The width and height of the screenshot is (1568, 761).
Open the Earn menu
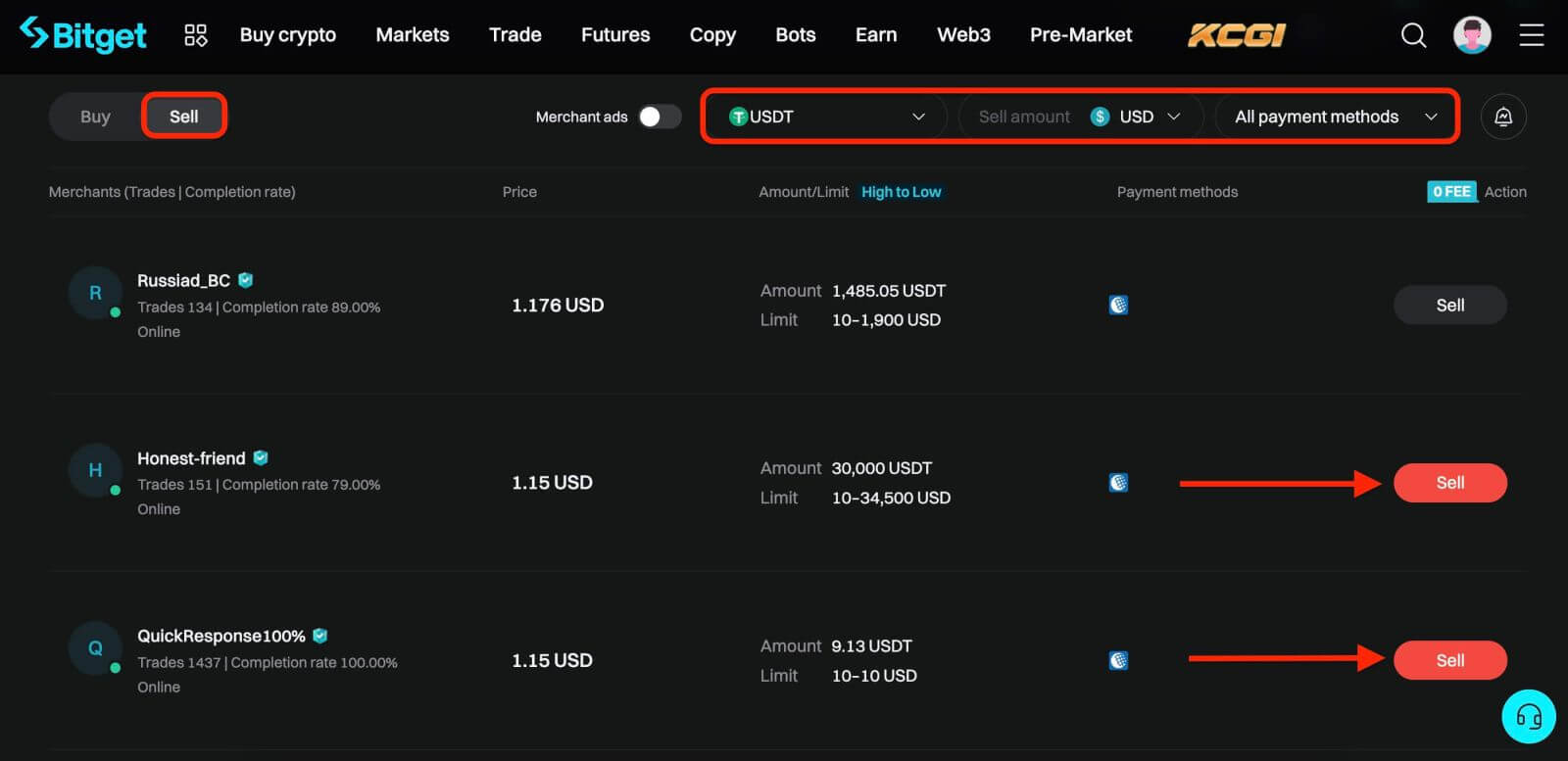pos(875,35)
